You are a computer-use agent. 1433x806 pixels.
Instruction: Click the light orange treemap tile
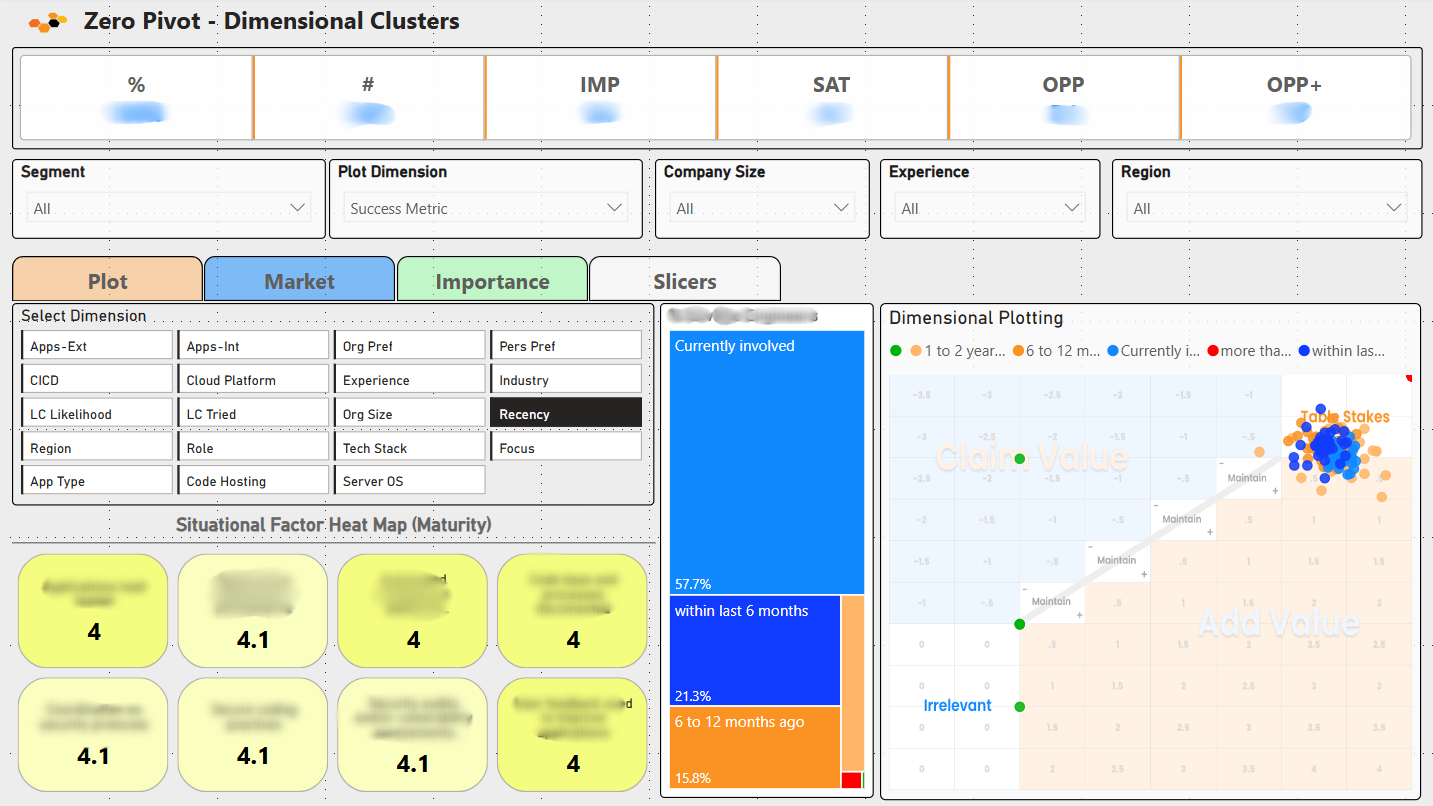click(x=852, y=683)
